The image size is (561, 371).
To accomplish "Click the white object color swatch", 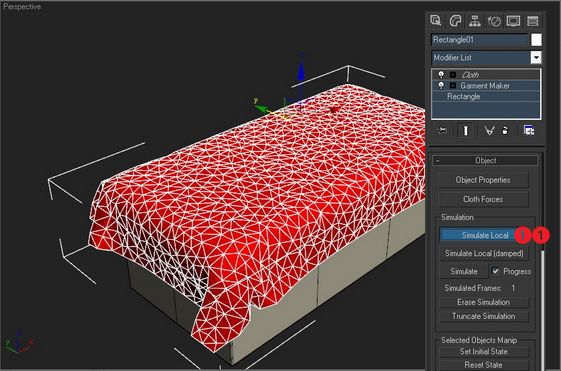I will pyautogui.click(x=536, y=40).
